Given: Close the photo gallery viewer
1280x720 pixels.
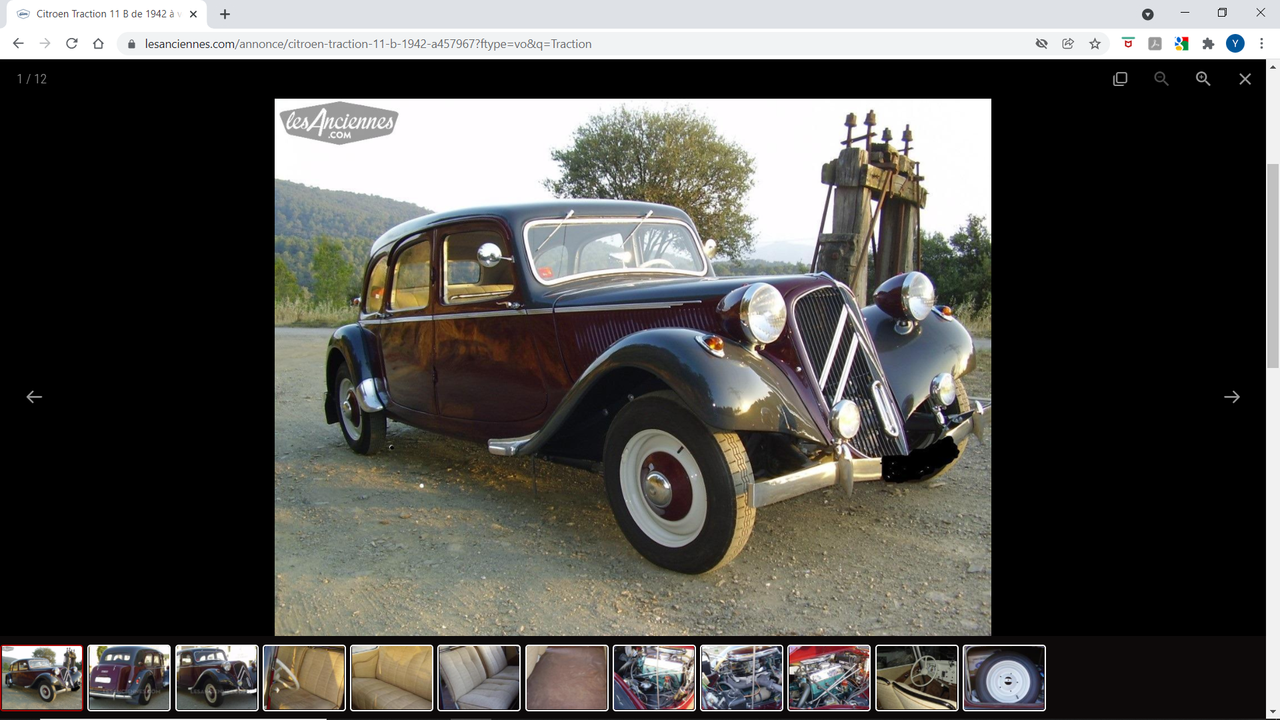Looking at the screenshot, I should coord(1245,79).
